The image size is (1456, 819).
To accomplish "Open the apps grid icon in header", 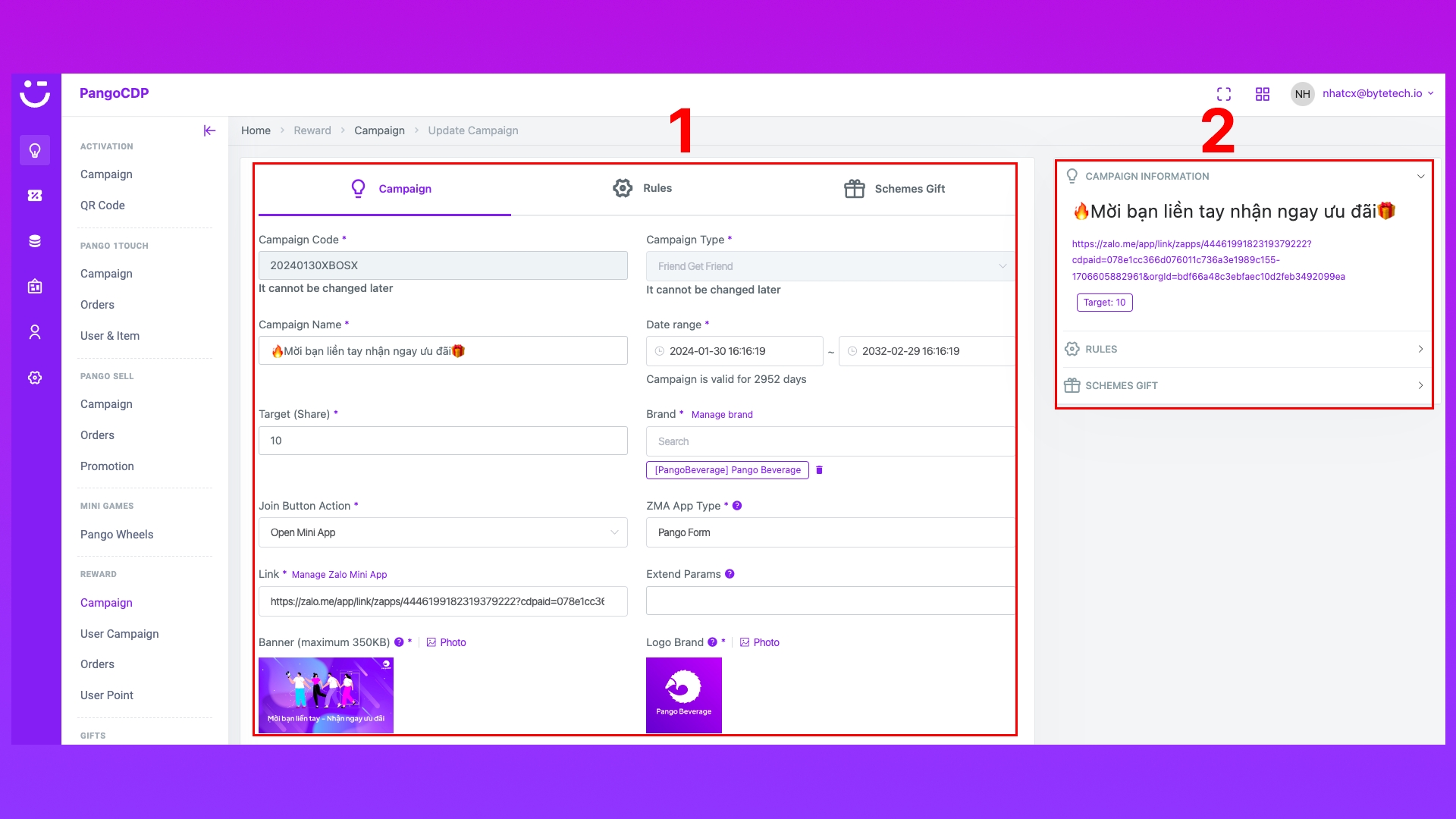I will pyautogui.click(x=1263, y=94).
